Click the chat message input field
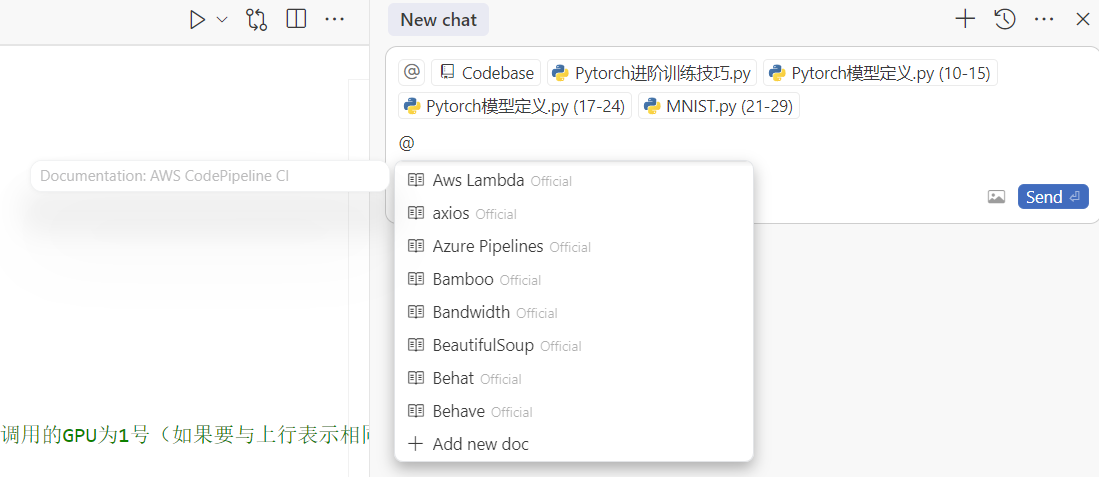Screen dimensions: 1099x477 coord(700,143)
